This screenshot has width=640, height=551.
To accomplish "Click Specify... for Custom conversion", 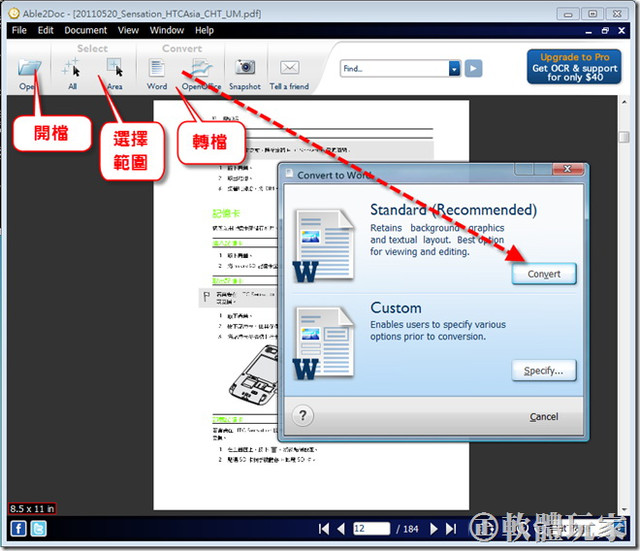I will coord(544,371).
